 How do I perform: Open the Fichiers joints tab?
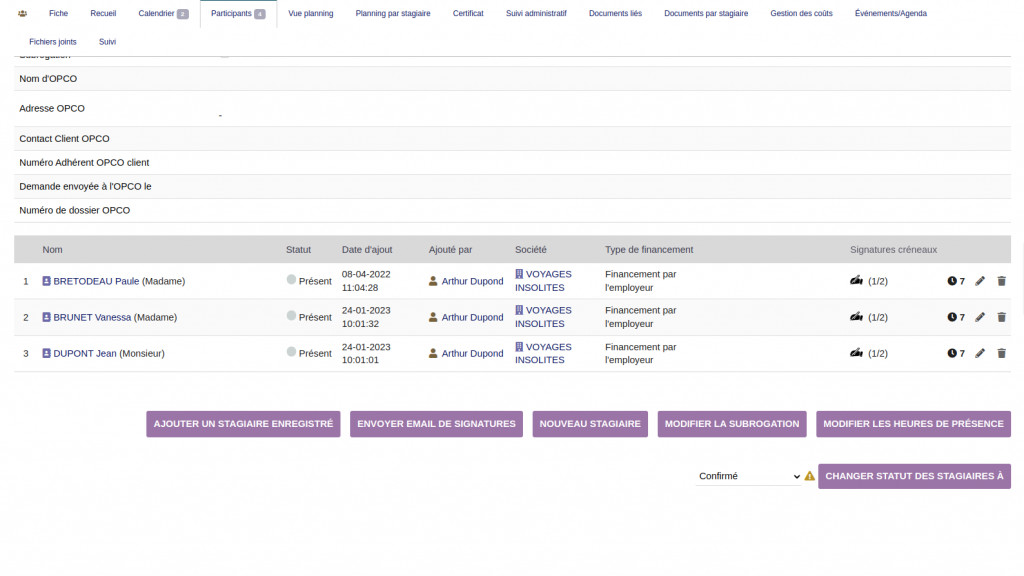(x=53, y=42)
